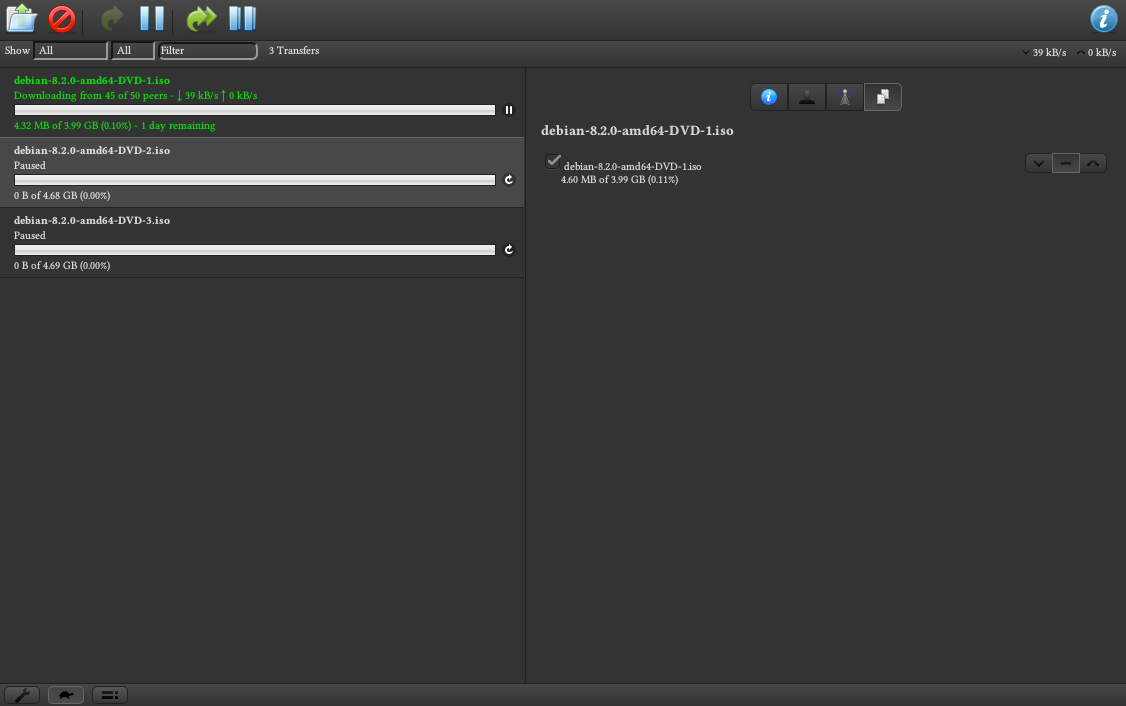Pause the debian DVD-1 torrent
Image resolution: width=1126 pixels, height=706 pixels.
coord(508,110)
